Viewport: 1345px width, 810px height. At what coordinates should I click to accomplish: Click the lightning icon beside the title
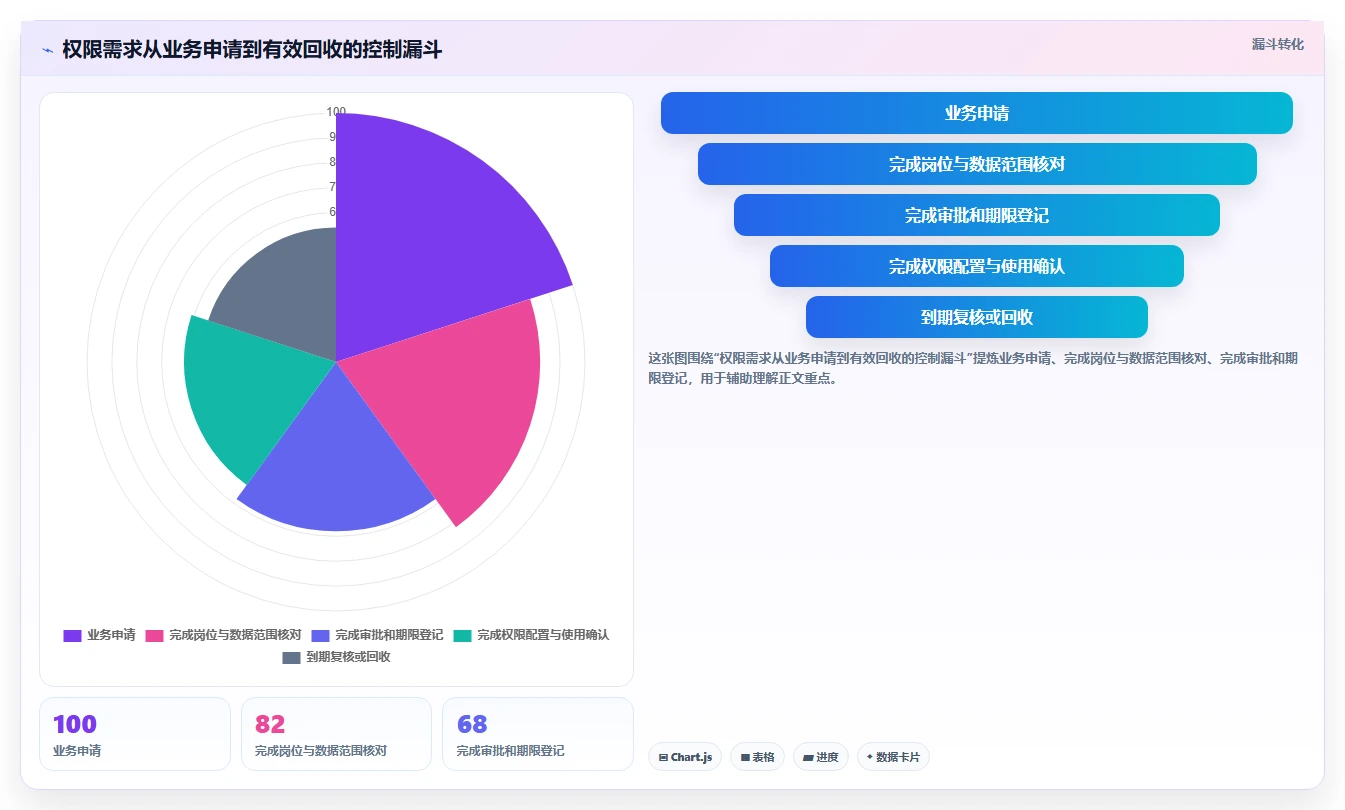[x=47, y=50]
